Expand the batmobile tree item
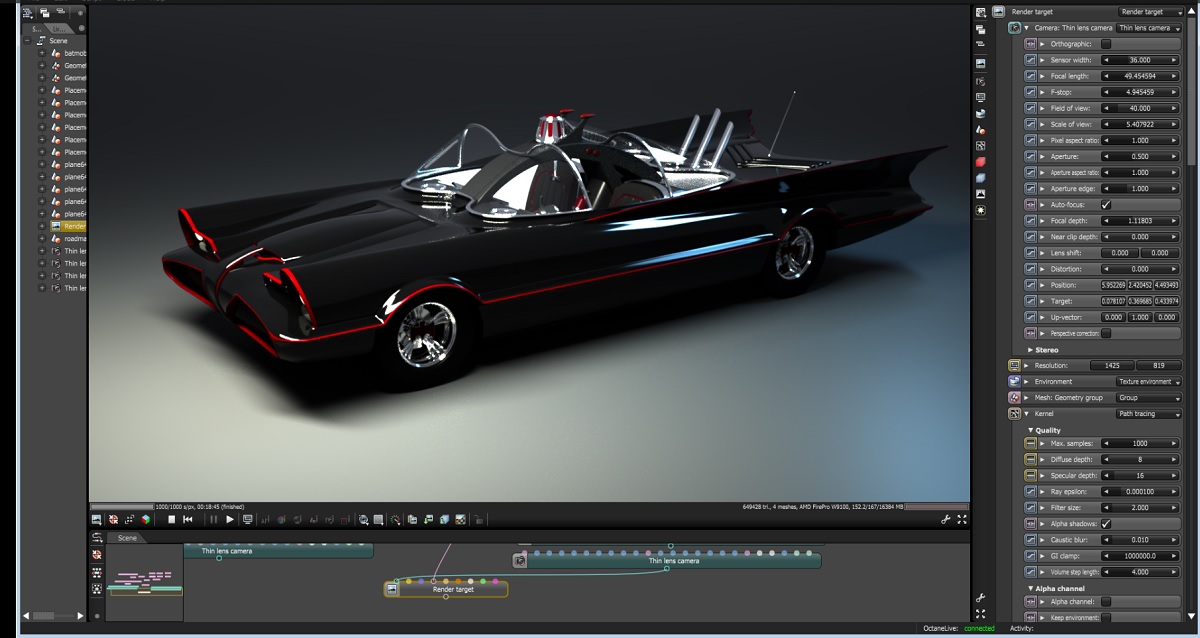Viewport: 1200px width, 638px height. click(x=42, y=53)
